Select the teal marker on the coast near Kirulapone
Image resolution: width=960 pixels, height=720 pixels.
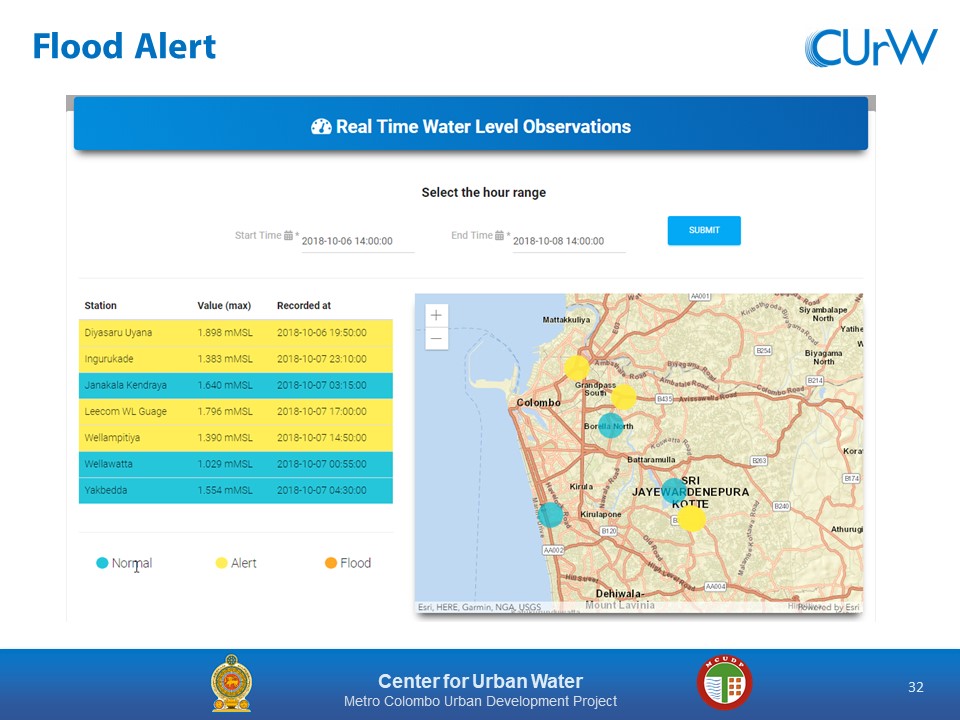click(550, 515)
